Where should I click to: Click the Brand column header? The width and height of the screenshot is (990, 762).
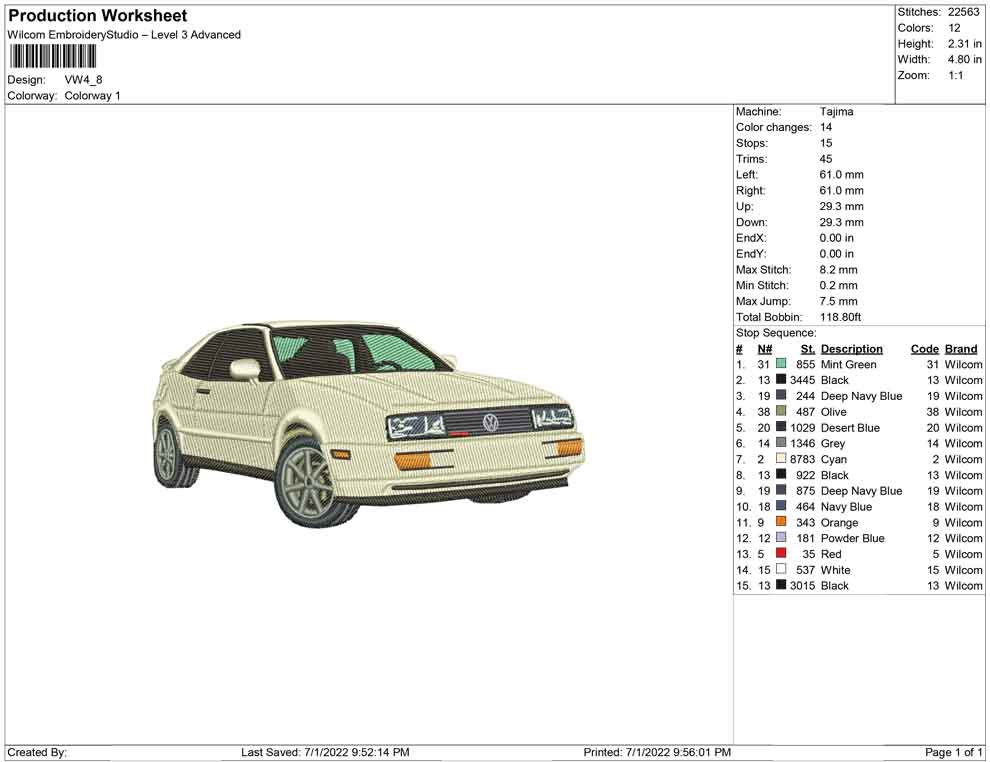(960, 349)
